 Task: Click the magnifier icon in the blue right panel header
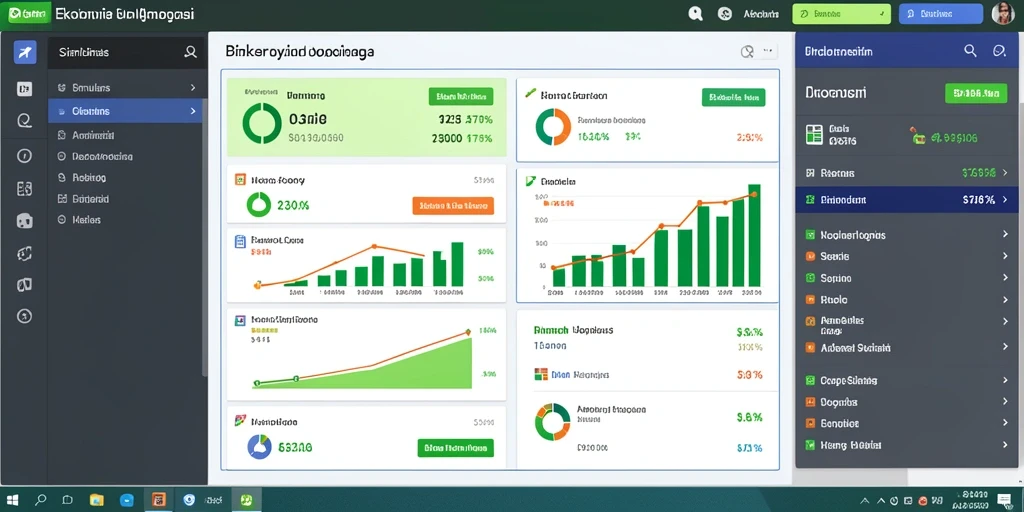pos(970,50)
